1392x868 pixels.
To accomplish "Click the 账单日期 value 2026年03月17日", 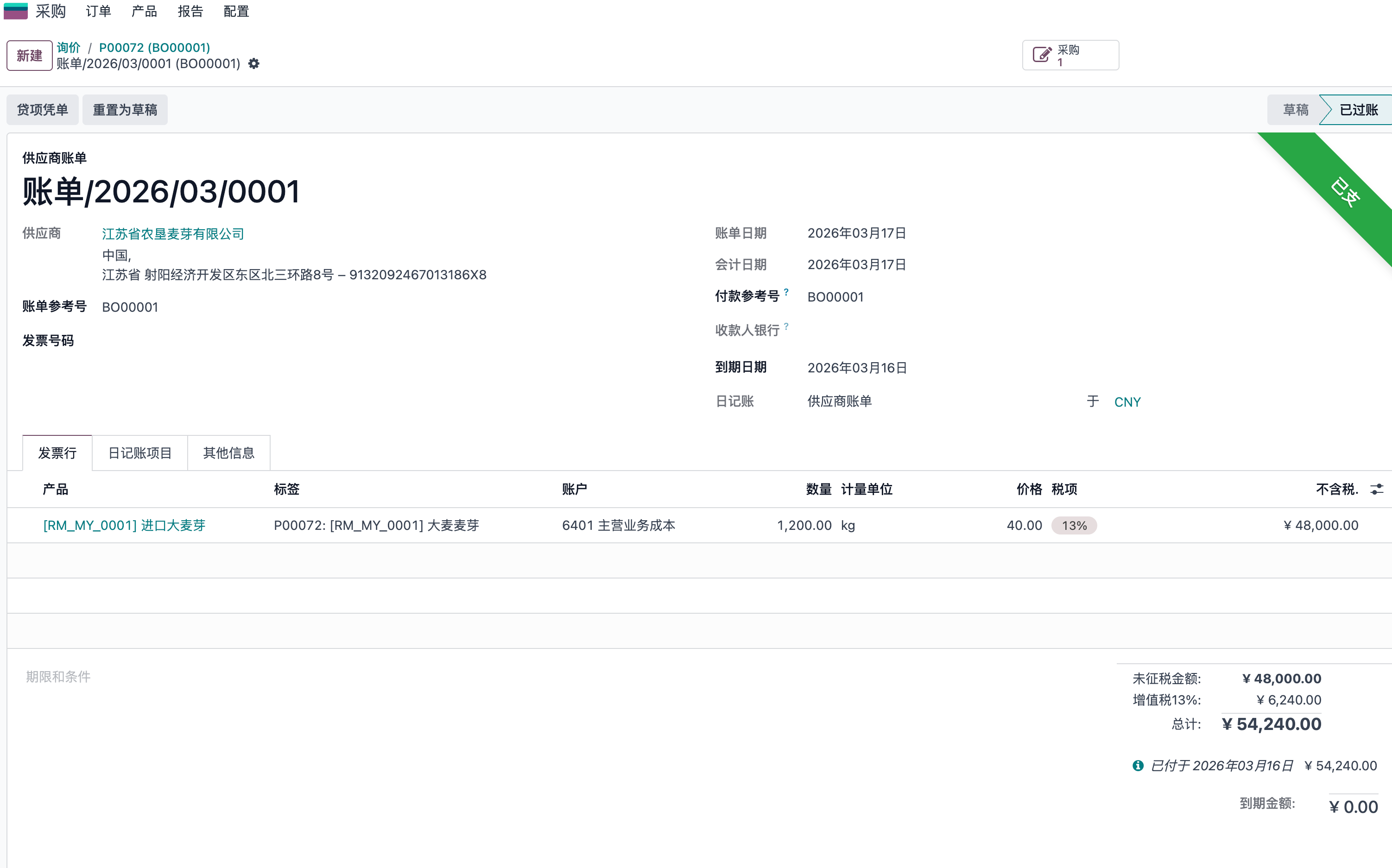I will pyautogui.click(x=857, y=233).
